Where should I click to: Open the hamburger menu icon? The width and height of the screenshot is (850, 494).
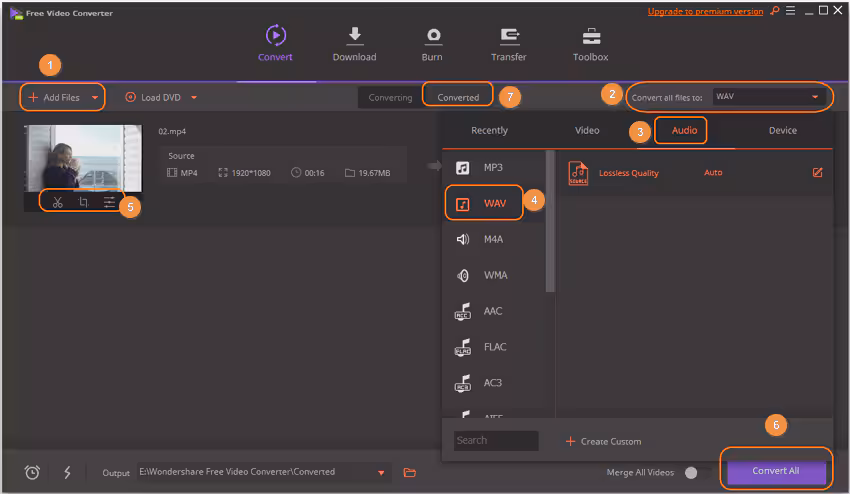[790, 10]
